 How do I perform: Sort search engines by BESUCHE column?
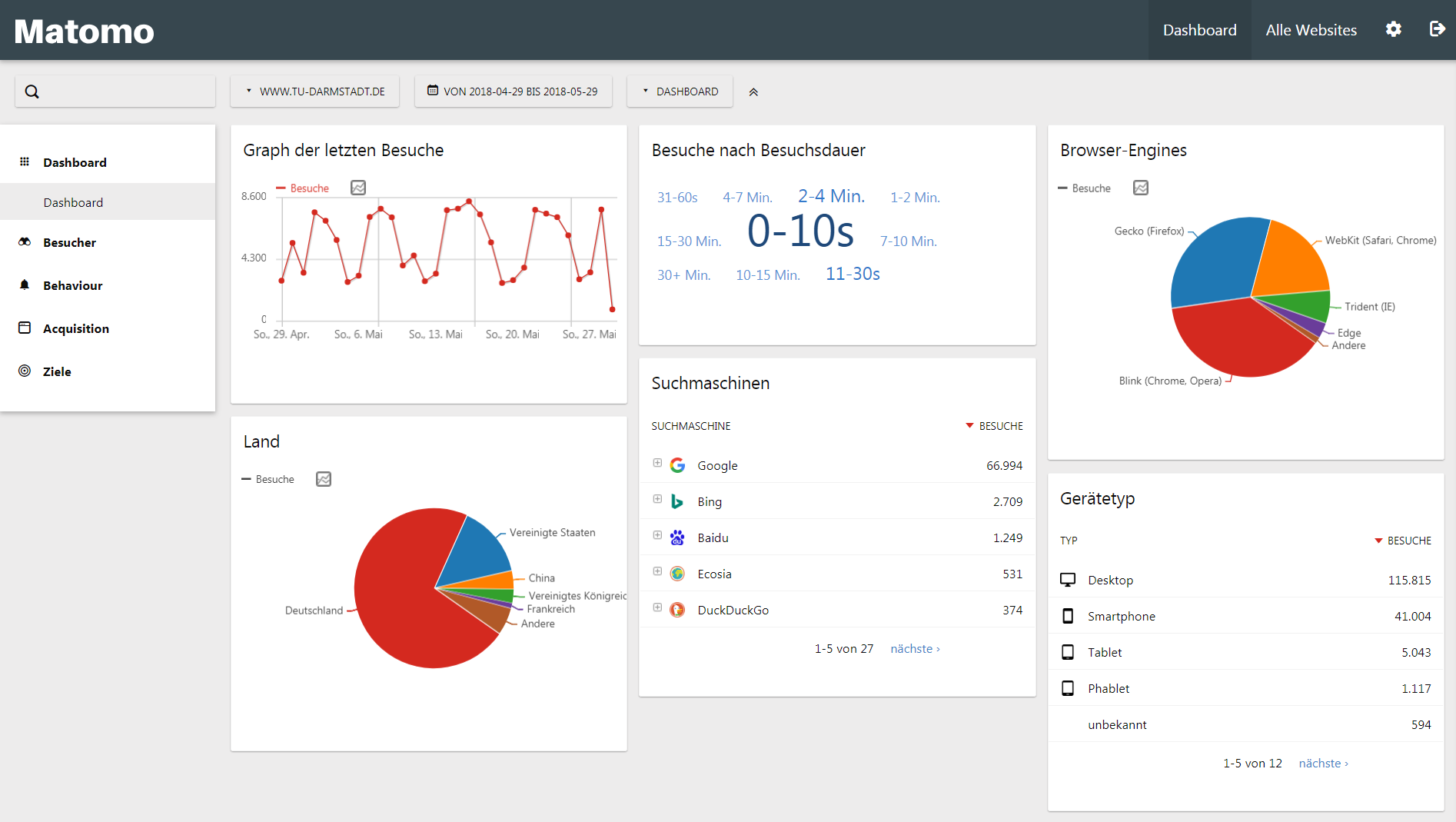994,426
